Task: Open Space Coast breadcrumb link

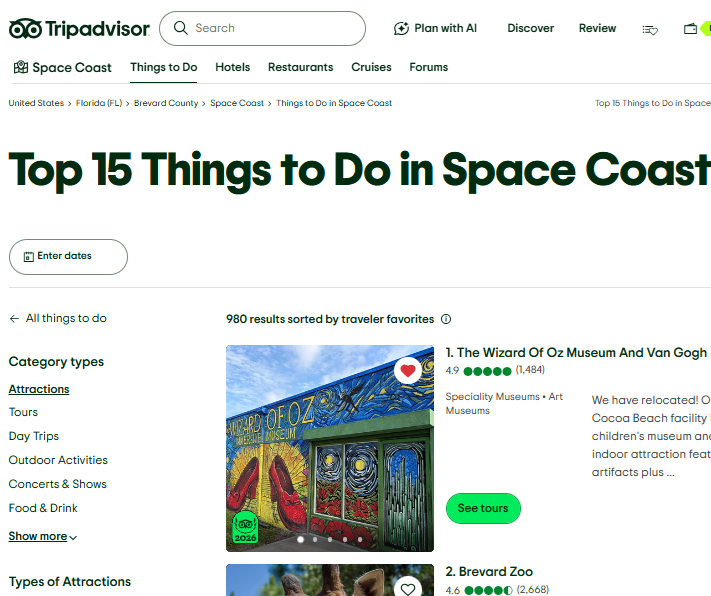Action: tap(237, 103)
